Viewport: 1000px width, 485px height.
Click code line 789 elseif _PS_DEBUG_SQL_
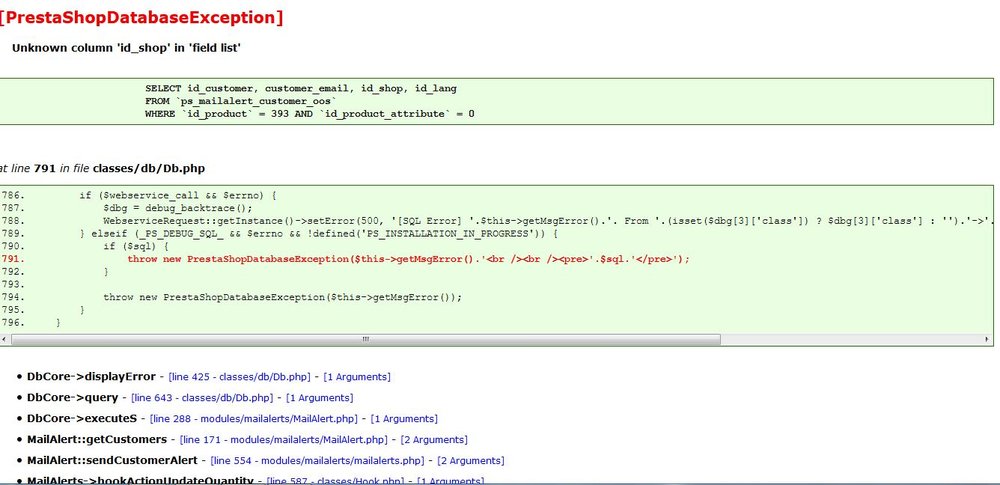318,234
